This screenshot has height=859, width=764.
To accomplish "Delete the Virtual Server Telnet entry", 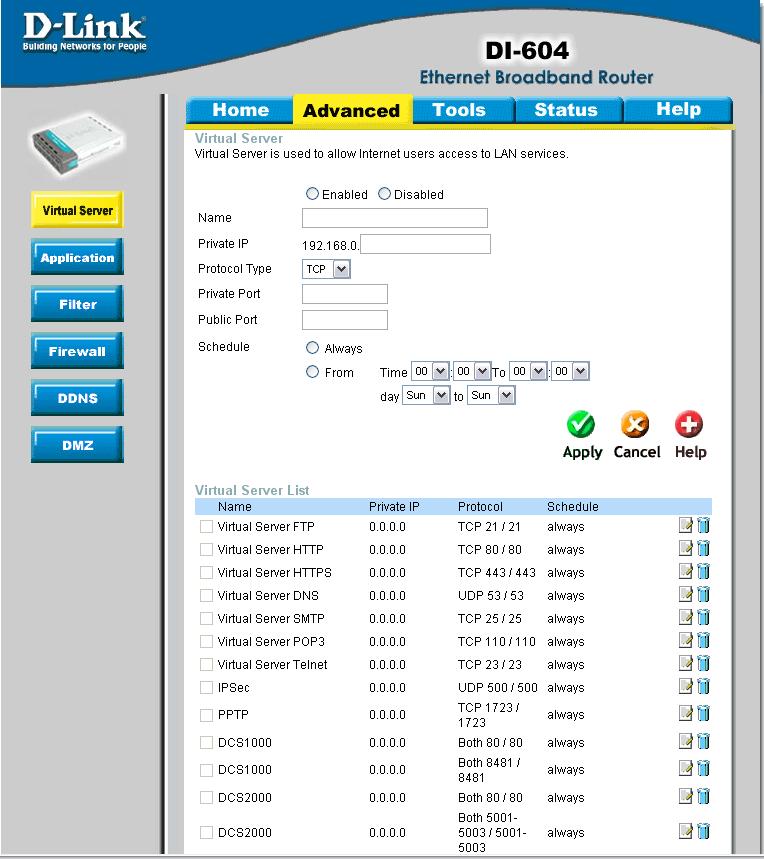I will [x=703, y=663].
